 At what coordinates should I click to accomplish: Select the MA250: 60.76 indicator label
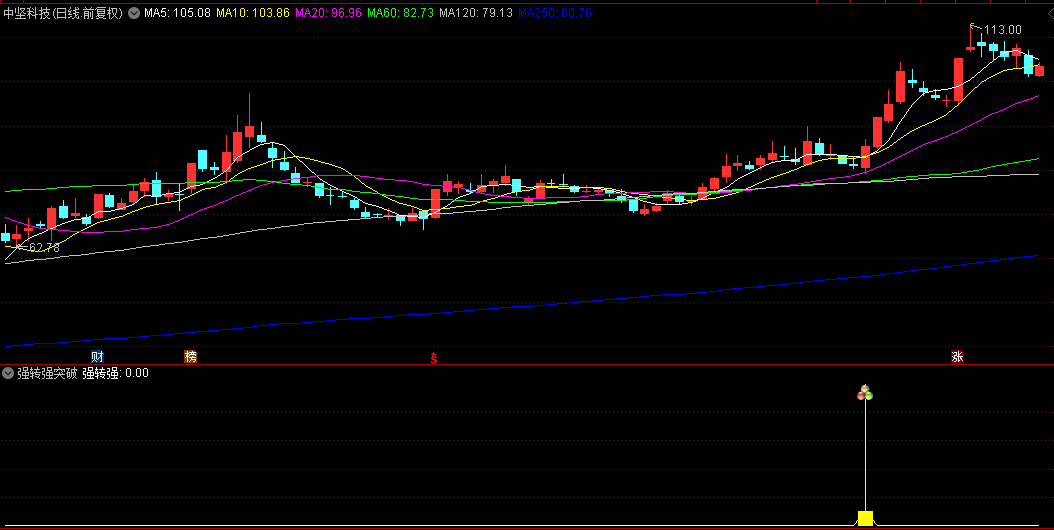coord(555,13)
